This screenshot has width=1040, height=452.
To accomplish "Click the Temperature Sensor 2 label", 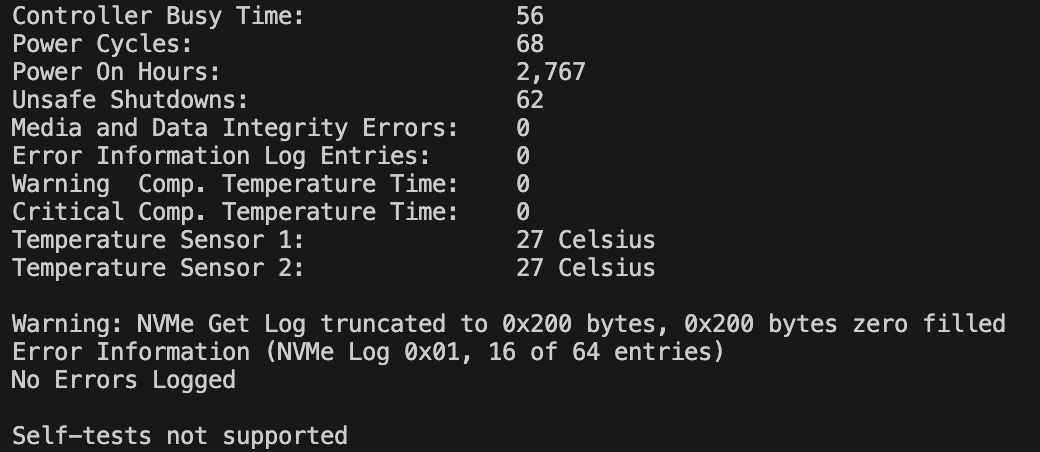I will point(158,268).
